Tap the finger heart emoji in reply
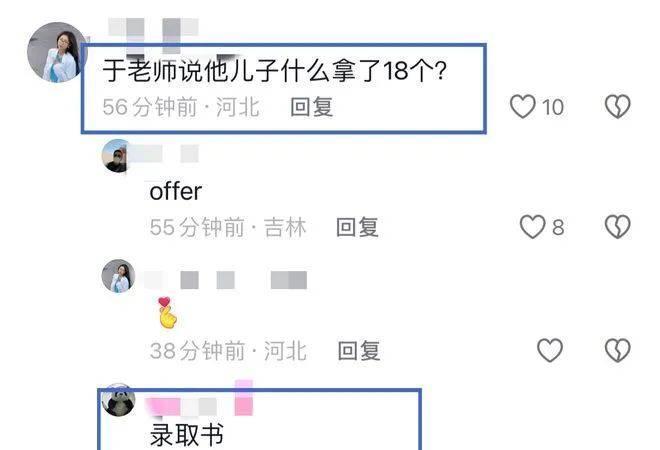Screen dimensions: 660x450 167,312
